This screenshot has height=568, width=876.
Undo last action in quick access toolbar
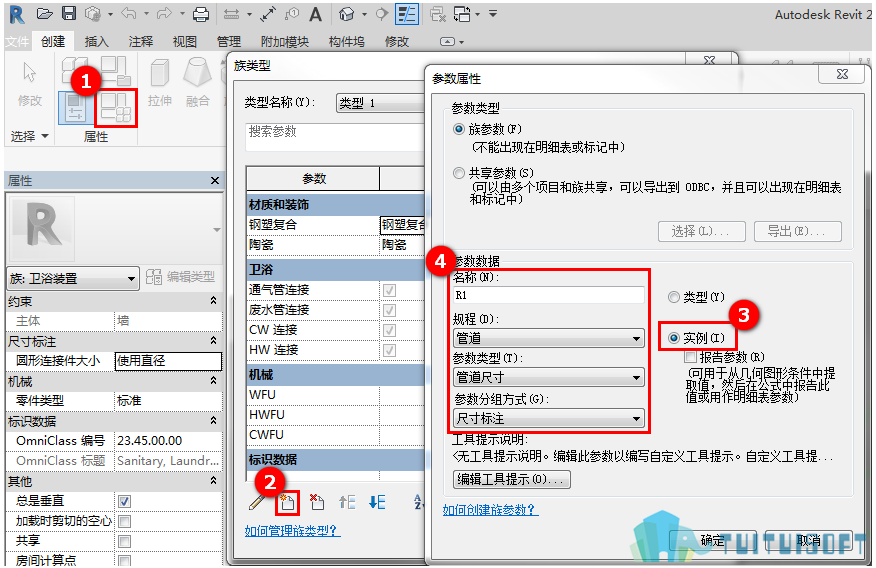tap(130, 13)
